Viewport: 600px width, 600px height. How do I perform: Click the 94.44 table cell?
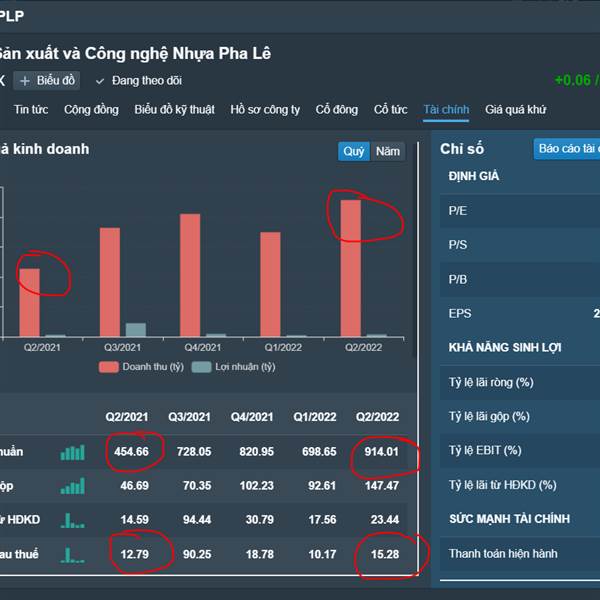[197, 520]
